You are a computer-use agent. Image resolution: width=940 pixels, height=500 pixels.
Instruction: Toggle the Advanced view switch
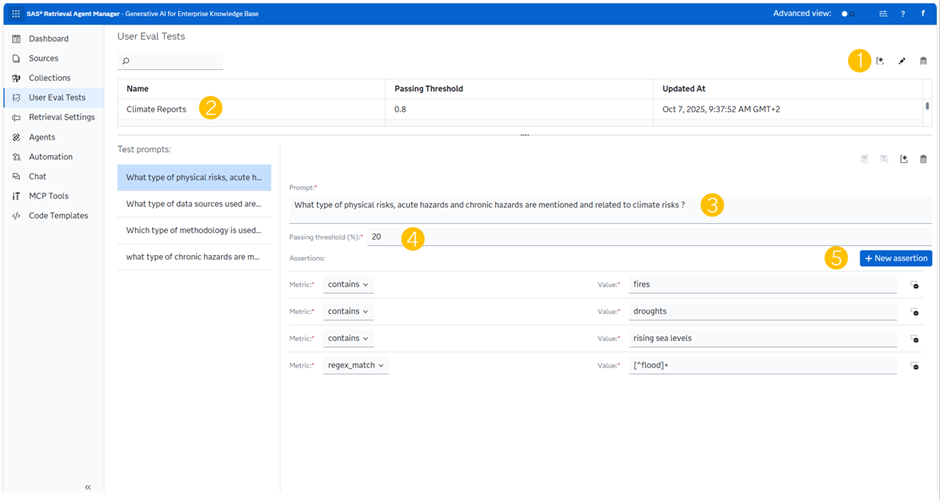(849, 14)
